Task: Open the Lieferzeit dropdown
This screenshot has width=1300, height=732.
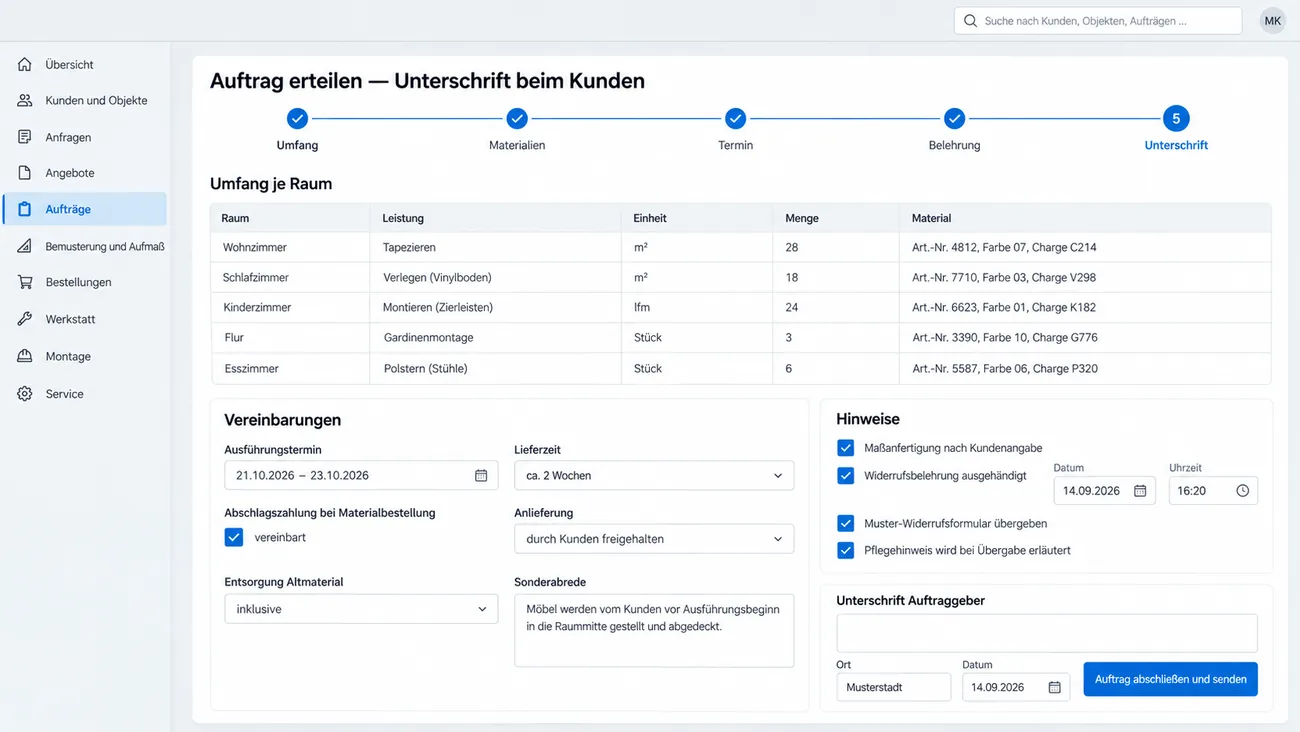Action: (x=654, y=475)
